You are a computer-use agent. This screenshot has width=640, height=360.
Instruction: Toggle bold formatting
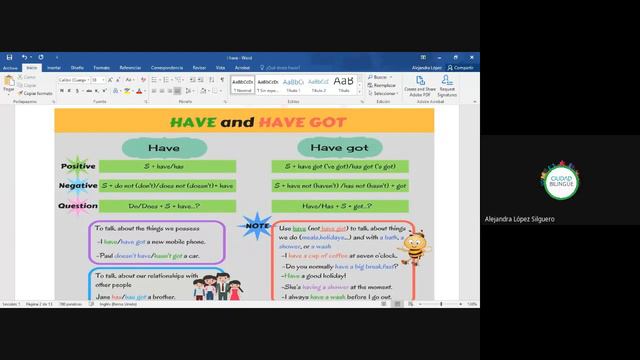[x=62, y=91]
